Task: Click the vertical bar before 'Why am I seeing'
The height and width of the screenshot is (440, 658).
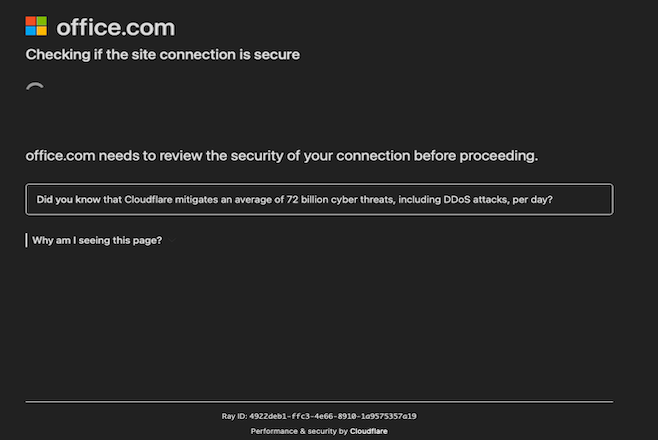Action: click(26, 240)
